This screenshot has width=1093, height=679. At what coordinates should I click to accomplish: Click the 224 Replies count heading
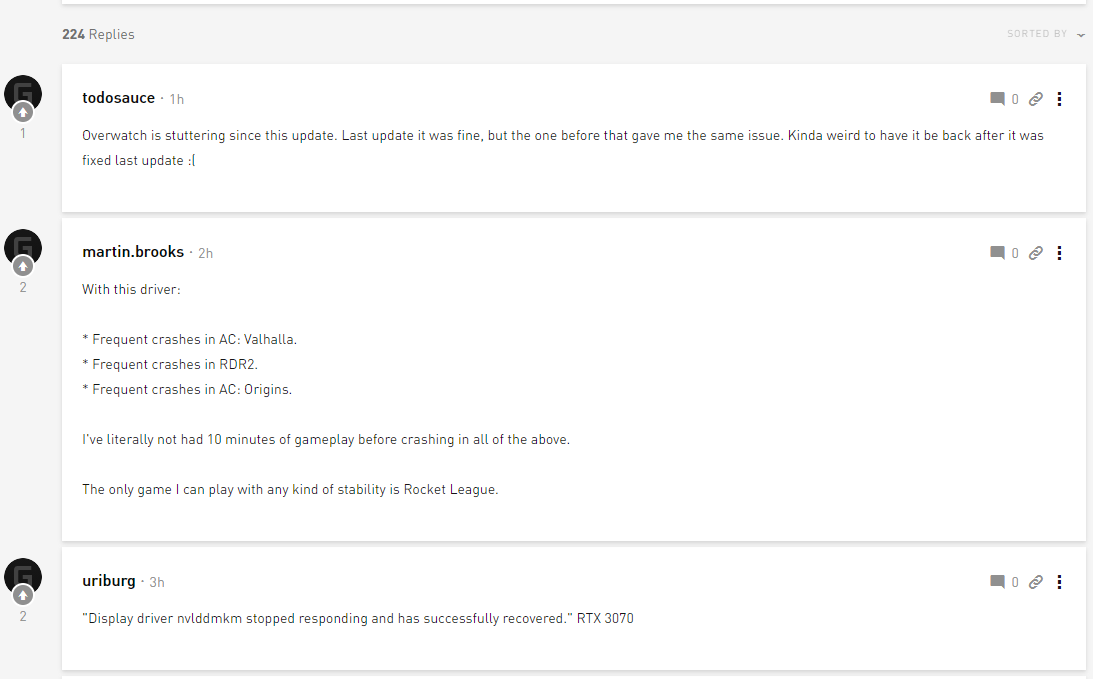point(98,34)
